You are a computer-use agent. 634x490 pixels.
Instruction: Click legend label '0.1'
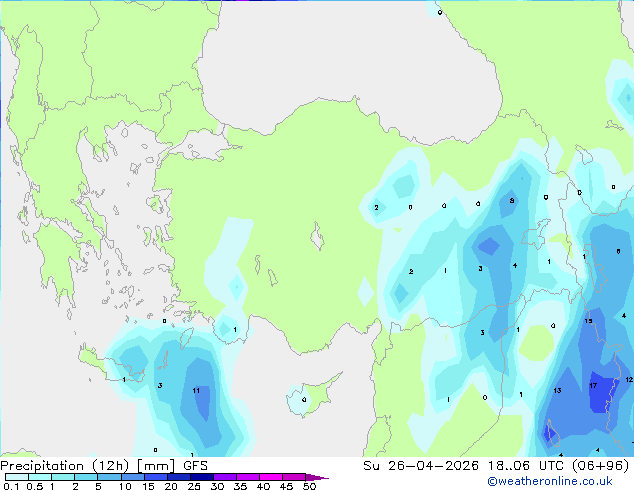(x=11, y=486)
